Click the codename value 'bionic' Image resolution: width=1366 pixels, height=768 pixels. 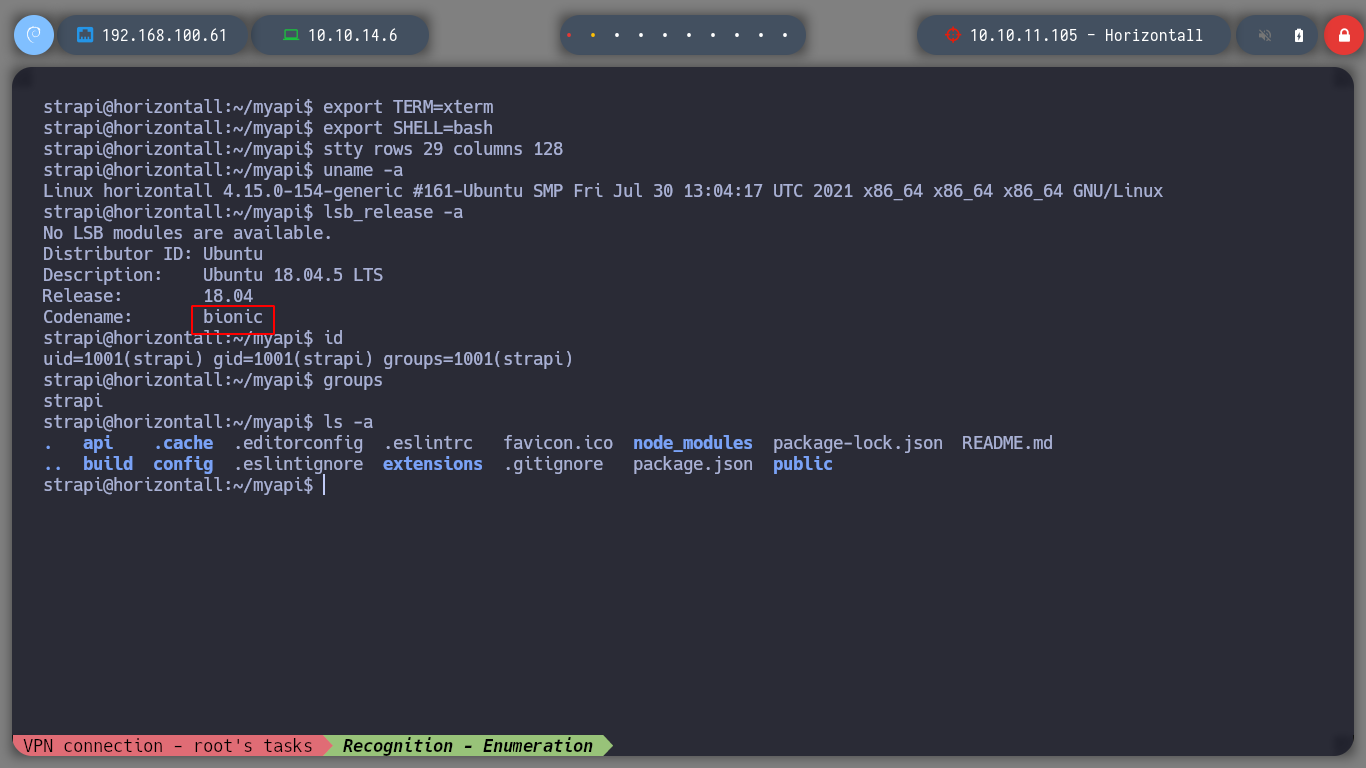[233, 317]
